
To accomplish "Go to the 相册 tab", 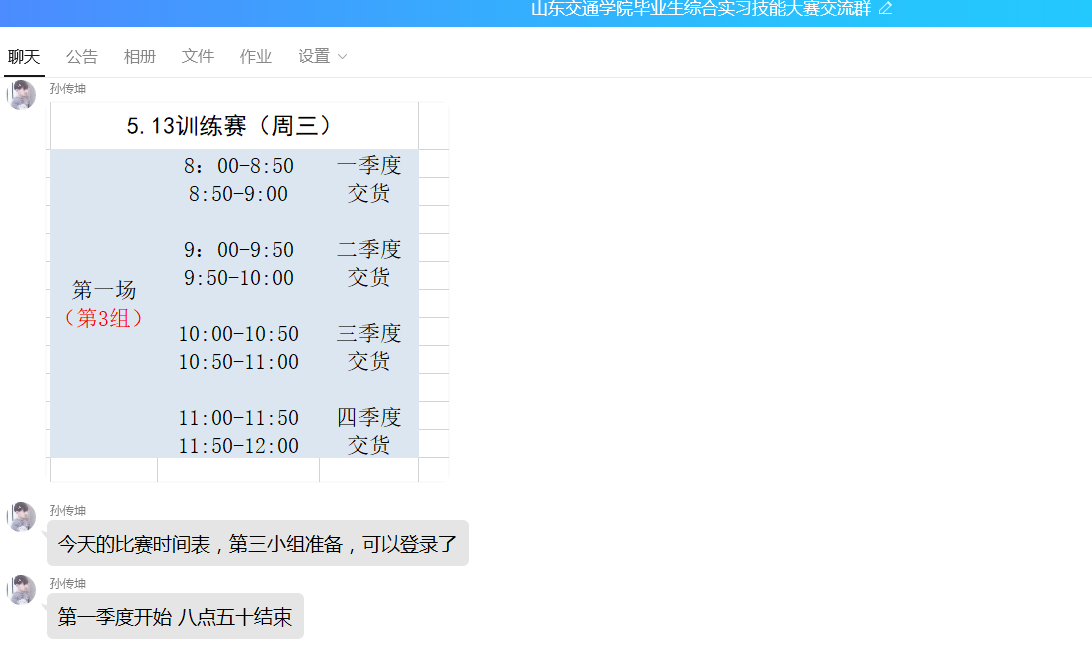I will click(140, 57).
